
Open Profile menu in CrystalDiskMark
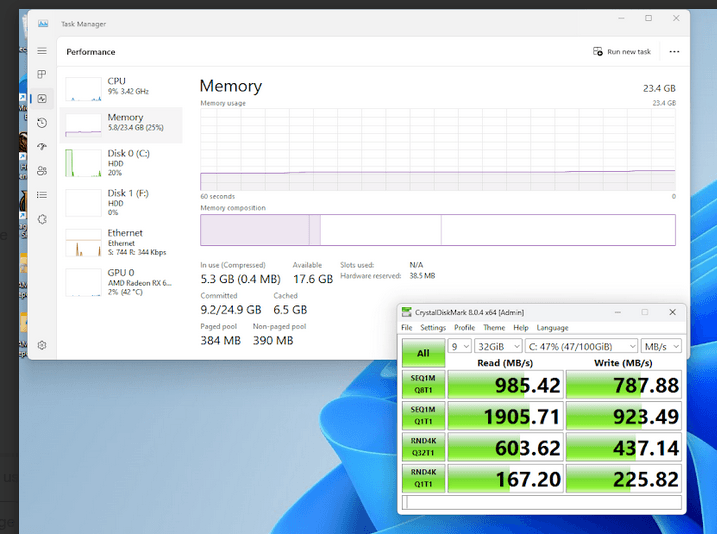click(x=464, y=328)
